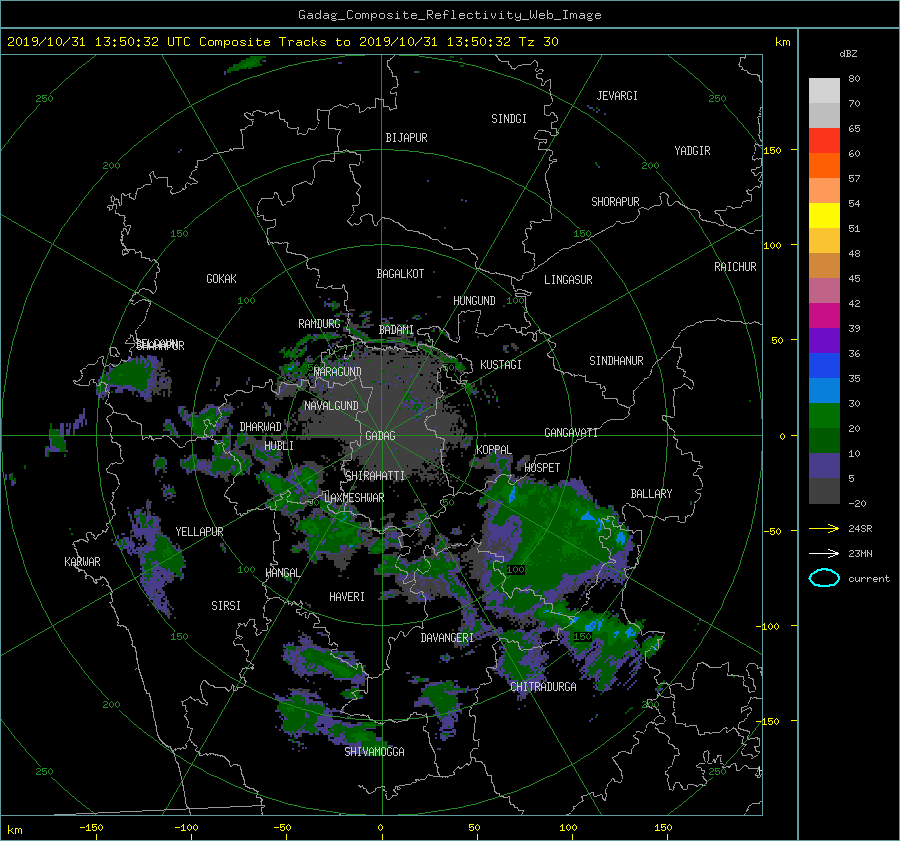Click the GADAG radar center label
The width and height of the screenshot is (900, 841).
click(381, 436)
